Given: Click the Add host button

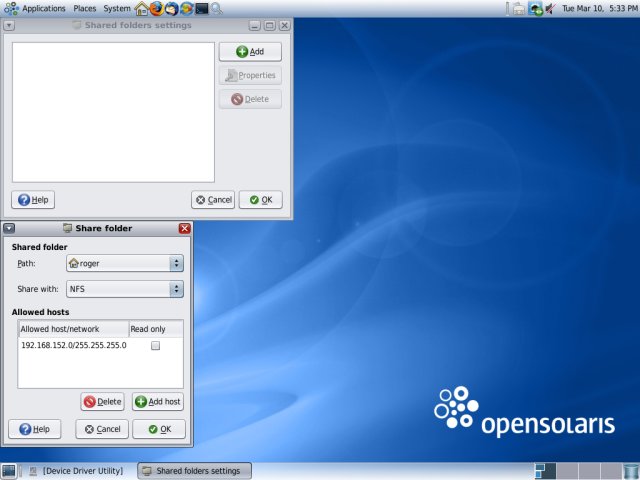Looking at the screenshot, I should coord(158,402).
